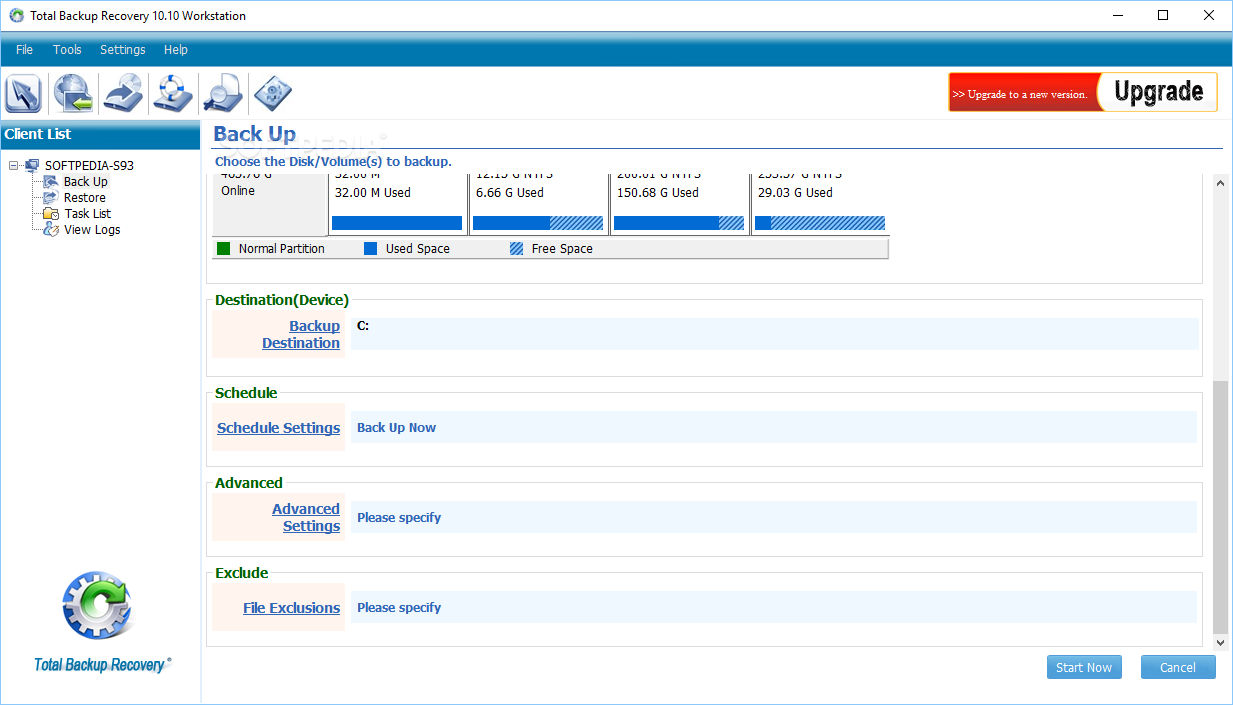Select the partition with 32.00 M Used
The width and height of the screenshot is (1233, 705).
(397, 204)
